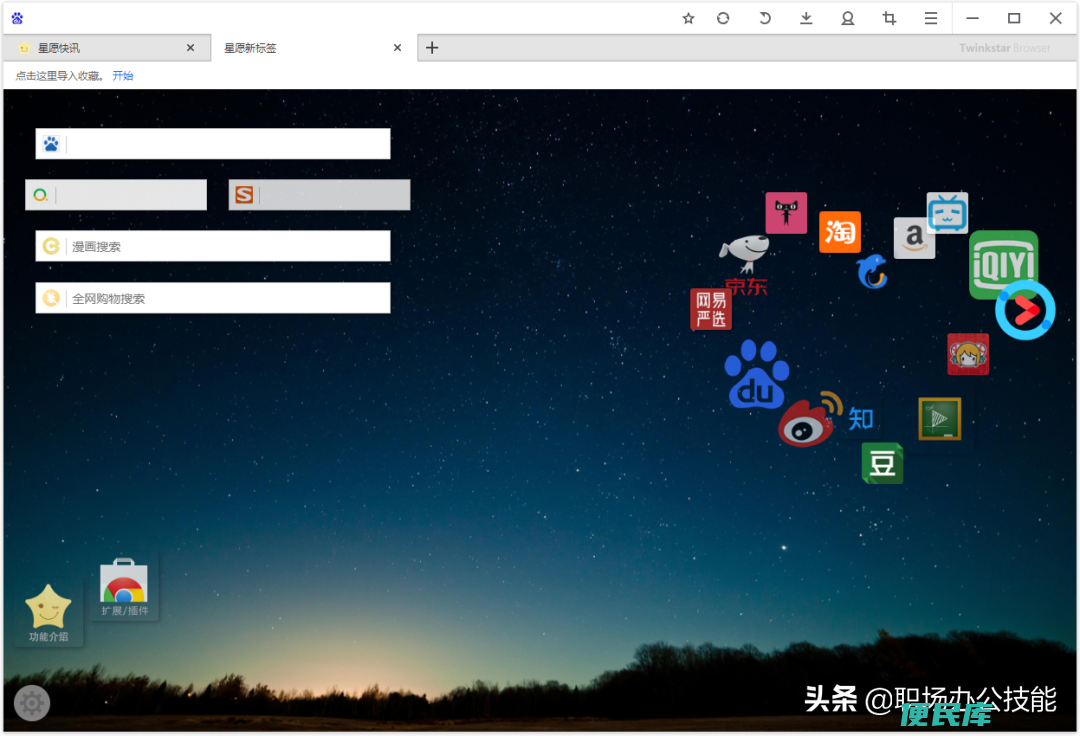Open the Taobao 淘 shortcut icon
This screenshot has height=736, width=1080.
pos(840,232)
